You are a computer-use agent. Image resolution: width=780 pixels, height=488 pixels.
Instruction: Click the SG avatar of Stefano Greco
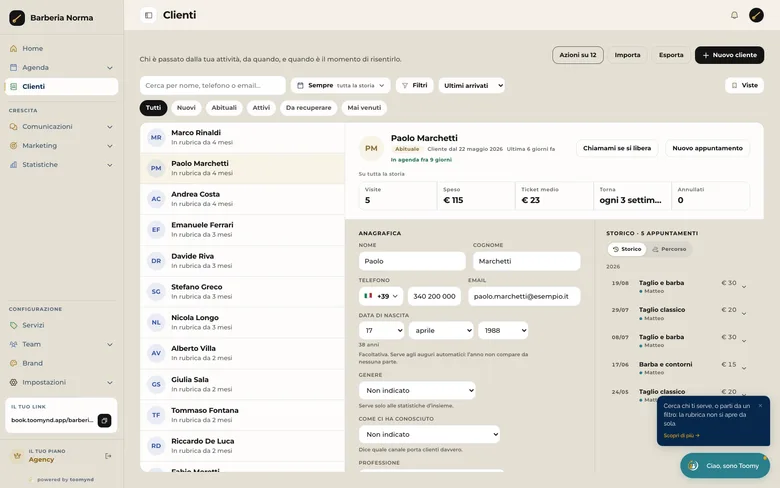tap(156, 292)
